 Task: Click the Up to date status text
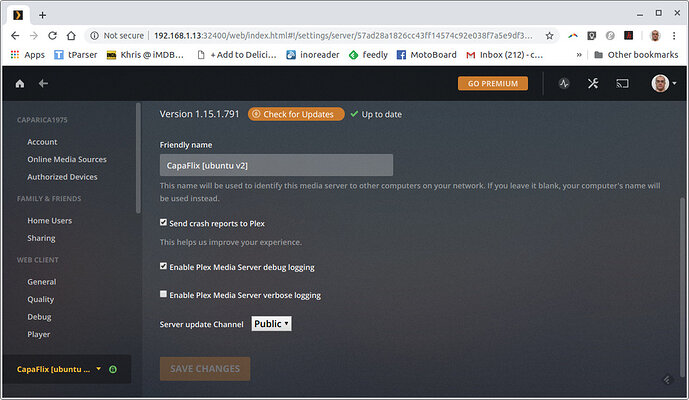click(x=381, y=114)
